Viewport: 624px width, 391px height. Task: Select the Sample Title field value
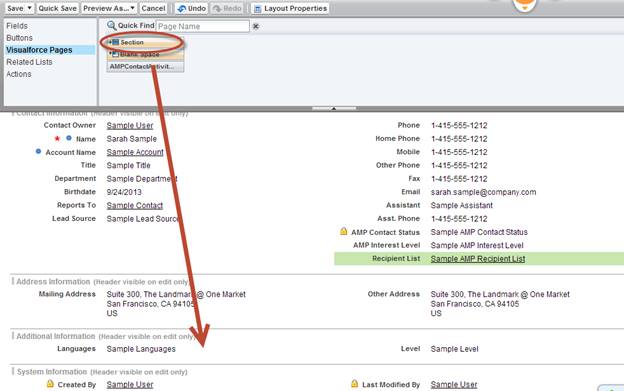(x=128, y=165)
